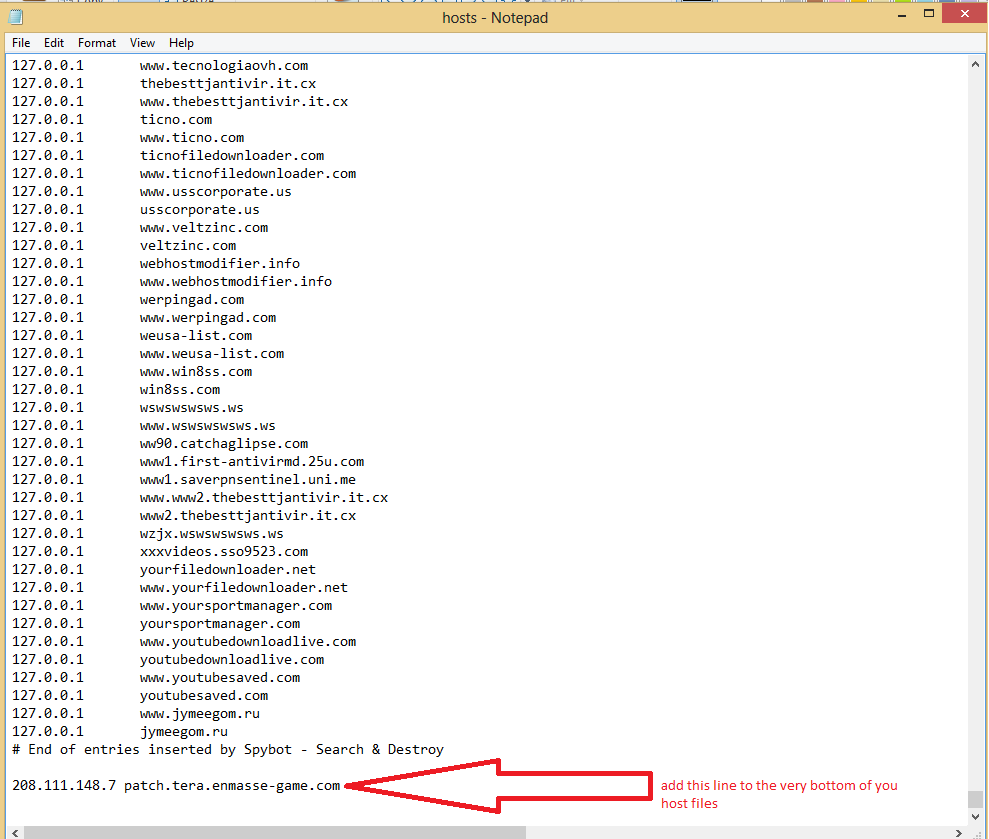Click the 208.111.148.7 IP address
The height and width of the screenshot is (839, 989).
64,785
